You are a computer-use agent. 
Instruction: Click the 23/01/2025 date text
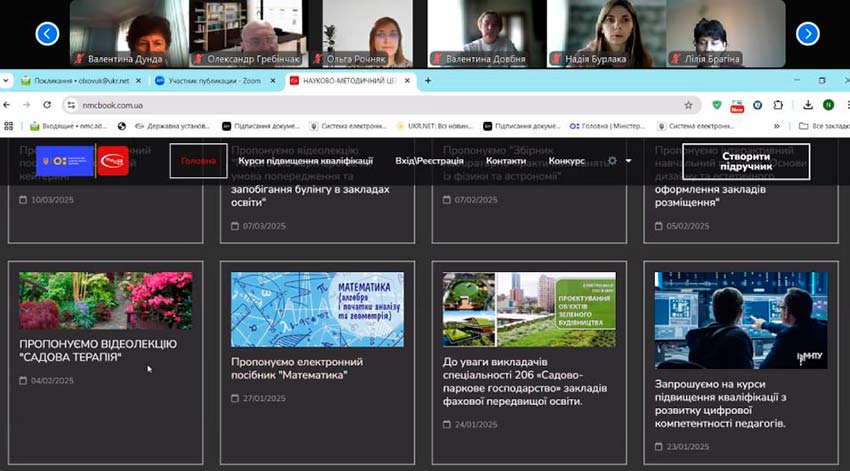[x=687, y=447]
